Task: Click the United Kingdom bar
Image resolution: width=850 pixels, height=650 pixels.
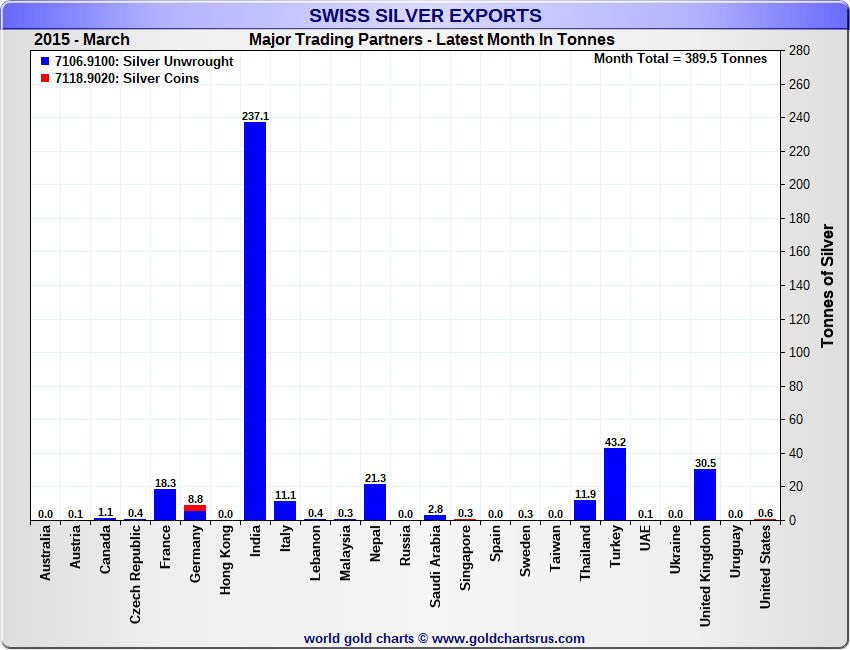Action: tap(705, 494)
